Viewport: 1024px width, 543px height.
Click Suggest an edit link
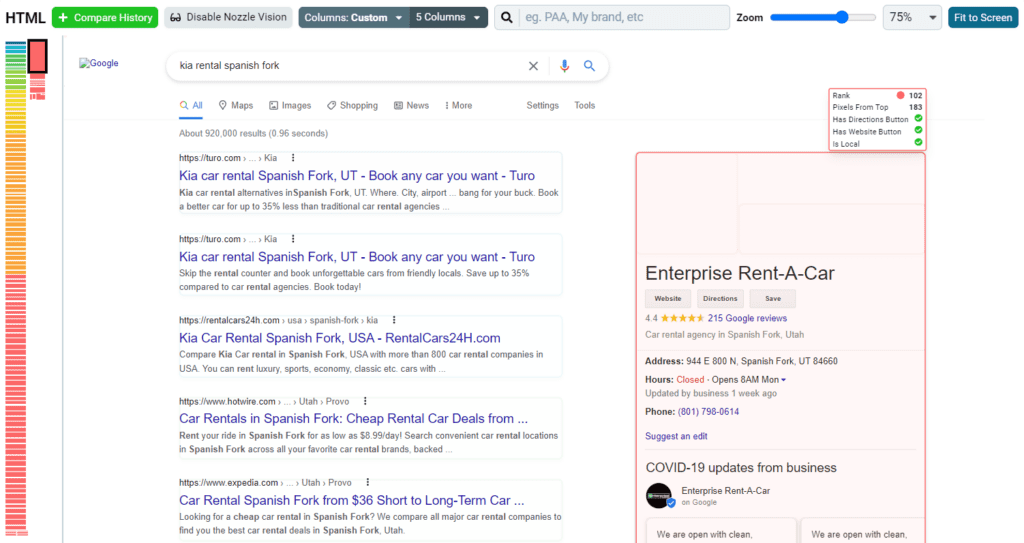[676, 436]
